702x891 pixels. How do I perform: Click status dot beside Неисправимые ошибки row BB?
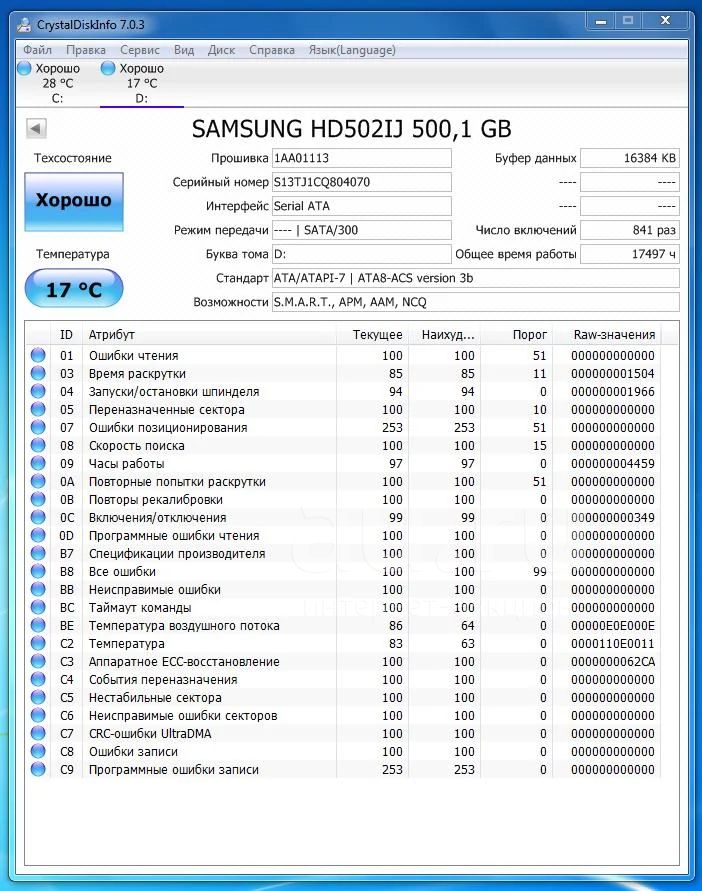(38, 589)
